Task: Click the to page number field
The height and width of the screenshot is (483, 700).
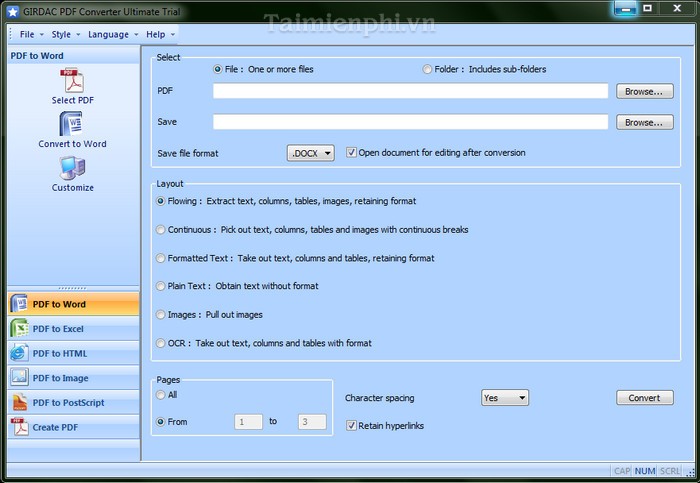Action: (x=312, y=422)
